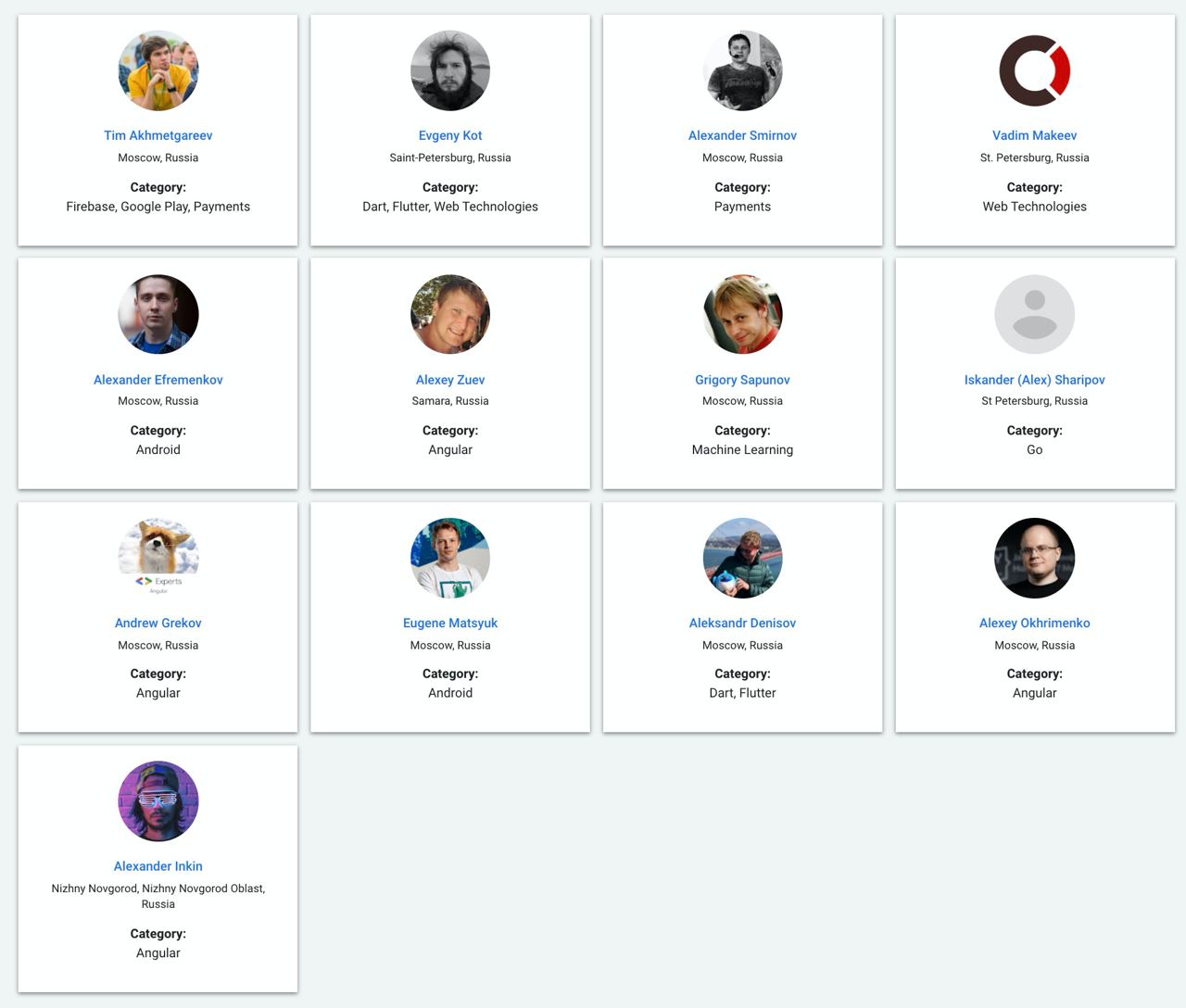Follow the Grigory Sapunov name link
The height and width of the screenshot is (1008, 1186).
[742, 380]
